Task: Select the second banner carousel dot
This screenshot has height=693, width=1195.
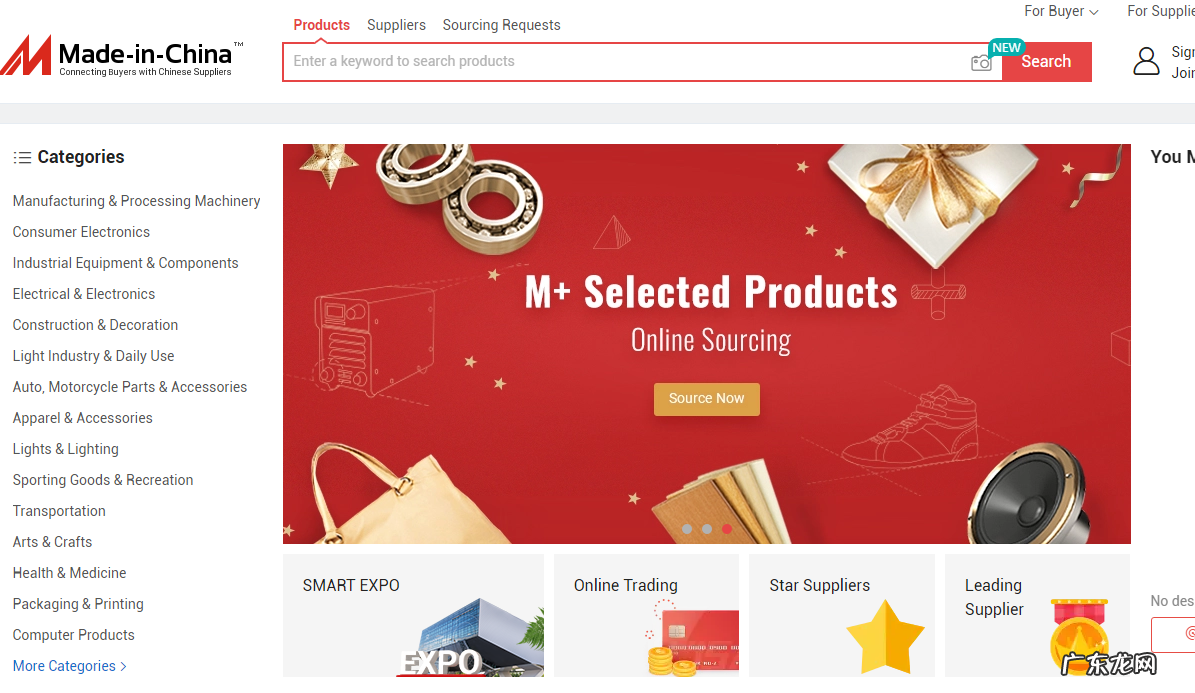Action: coord(707,529)
